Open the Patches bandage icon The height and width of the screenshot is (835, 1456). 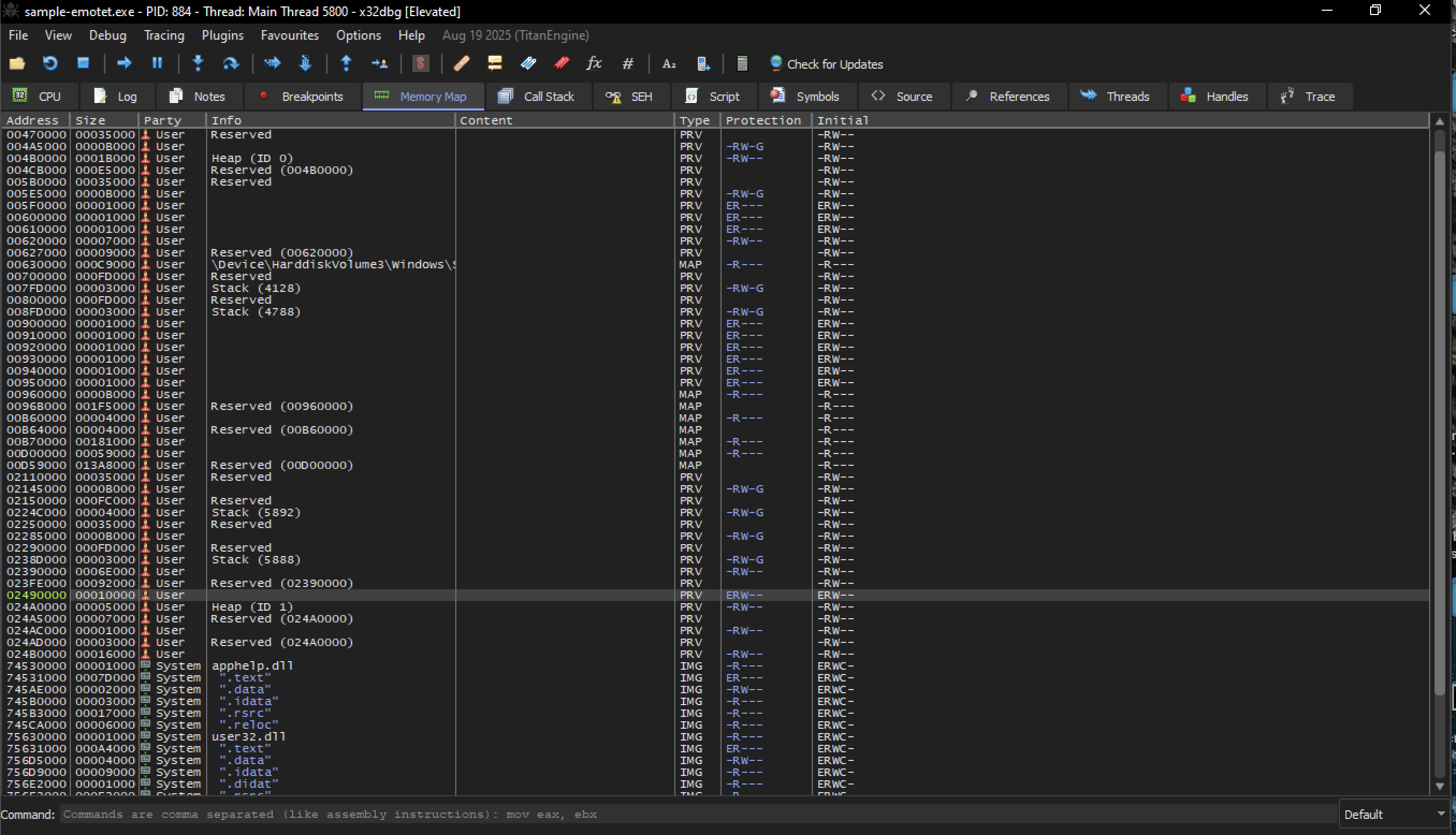(x=461, y=63)
